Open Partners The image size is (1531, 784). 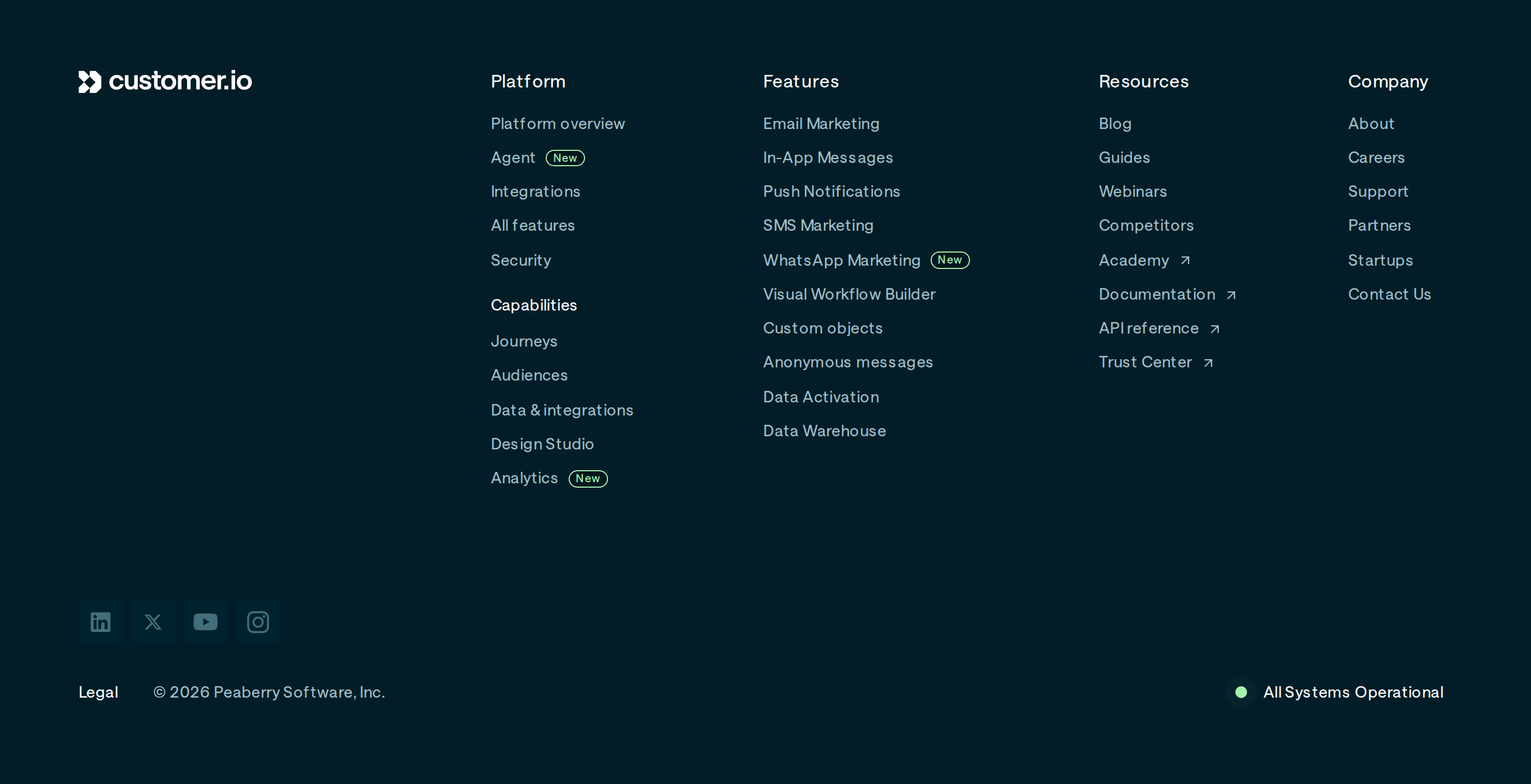coord(1379,225)
